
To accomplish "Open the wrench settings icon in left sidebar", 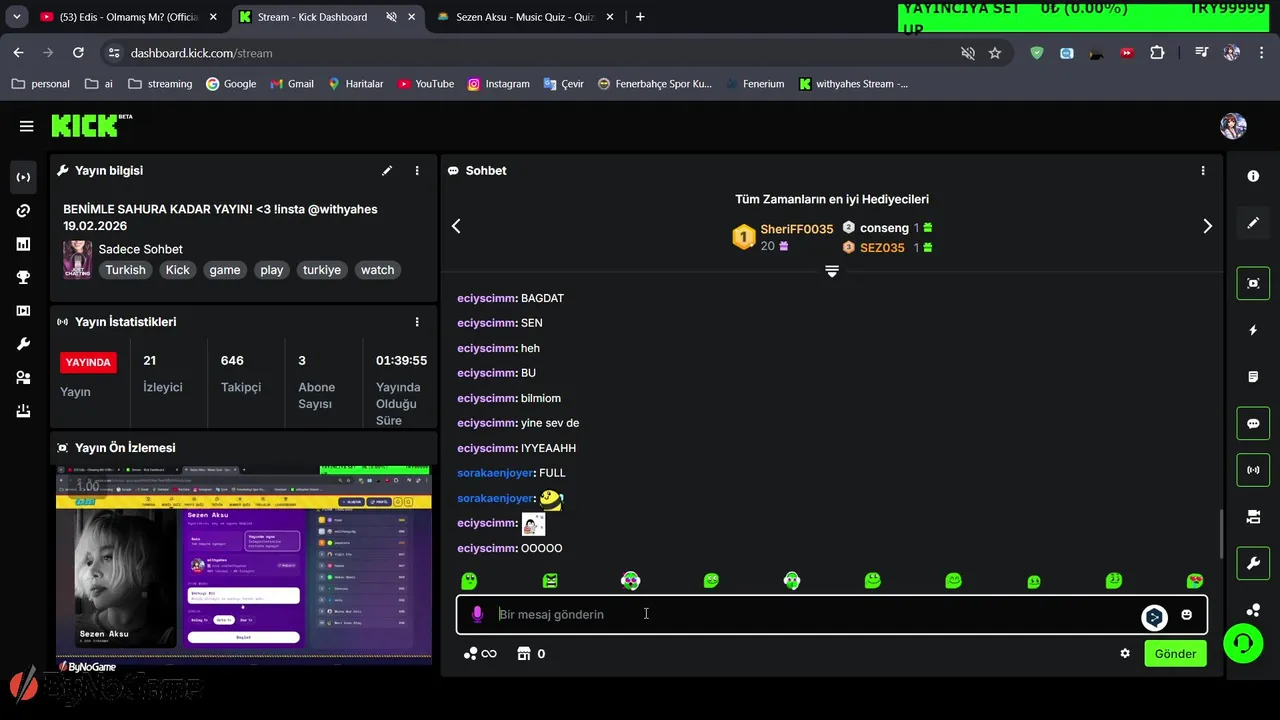I will tap(23, 344).
